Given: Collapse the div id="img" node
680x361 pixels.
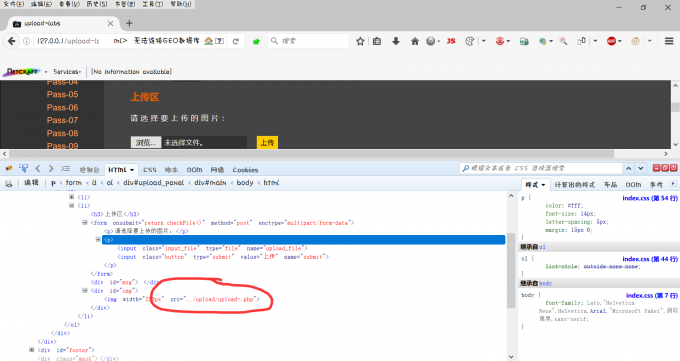Looking at the screenshot, I should tap(85, 290).
